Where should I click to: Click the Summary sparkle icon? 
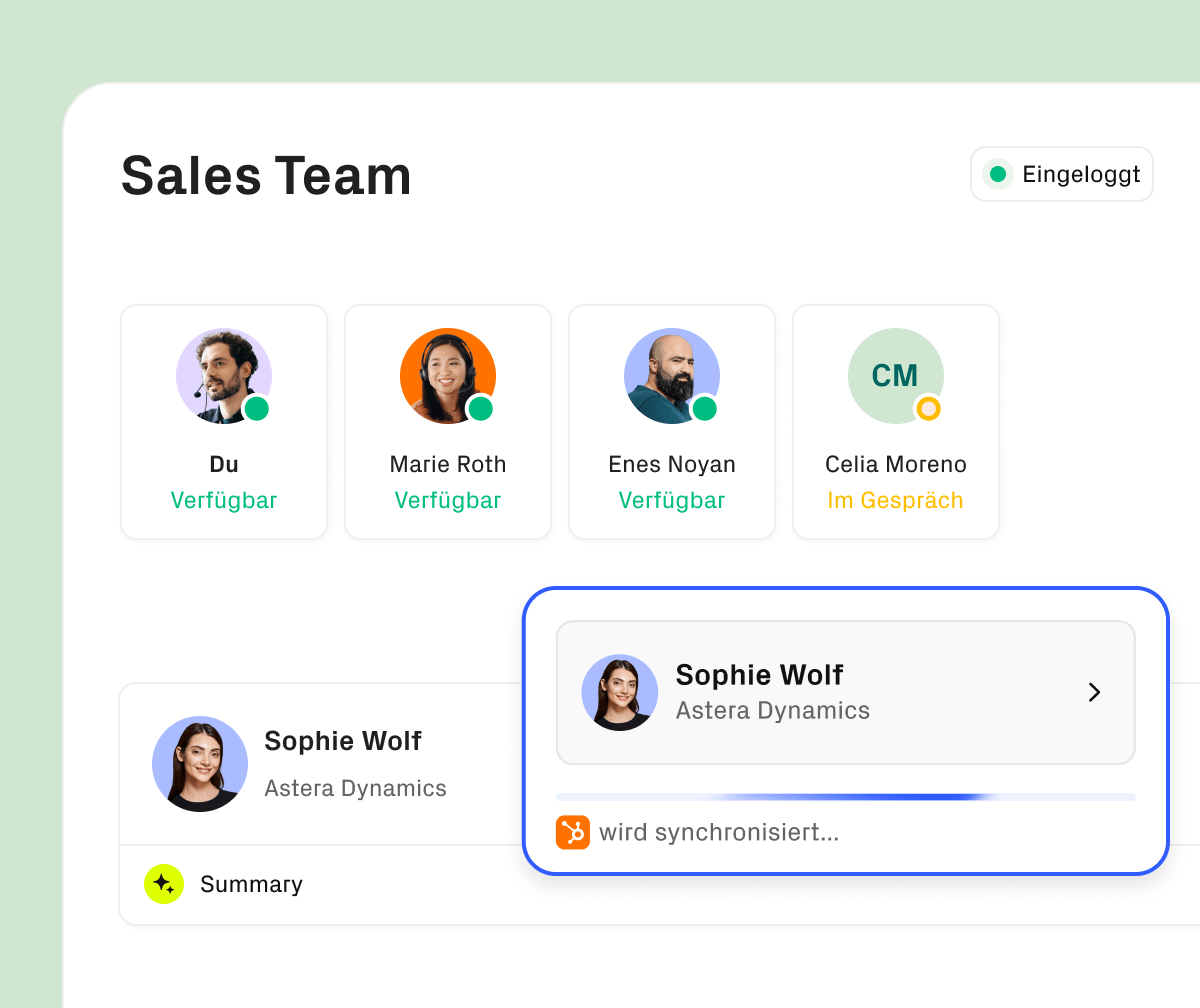click(164, 884)
